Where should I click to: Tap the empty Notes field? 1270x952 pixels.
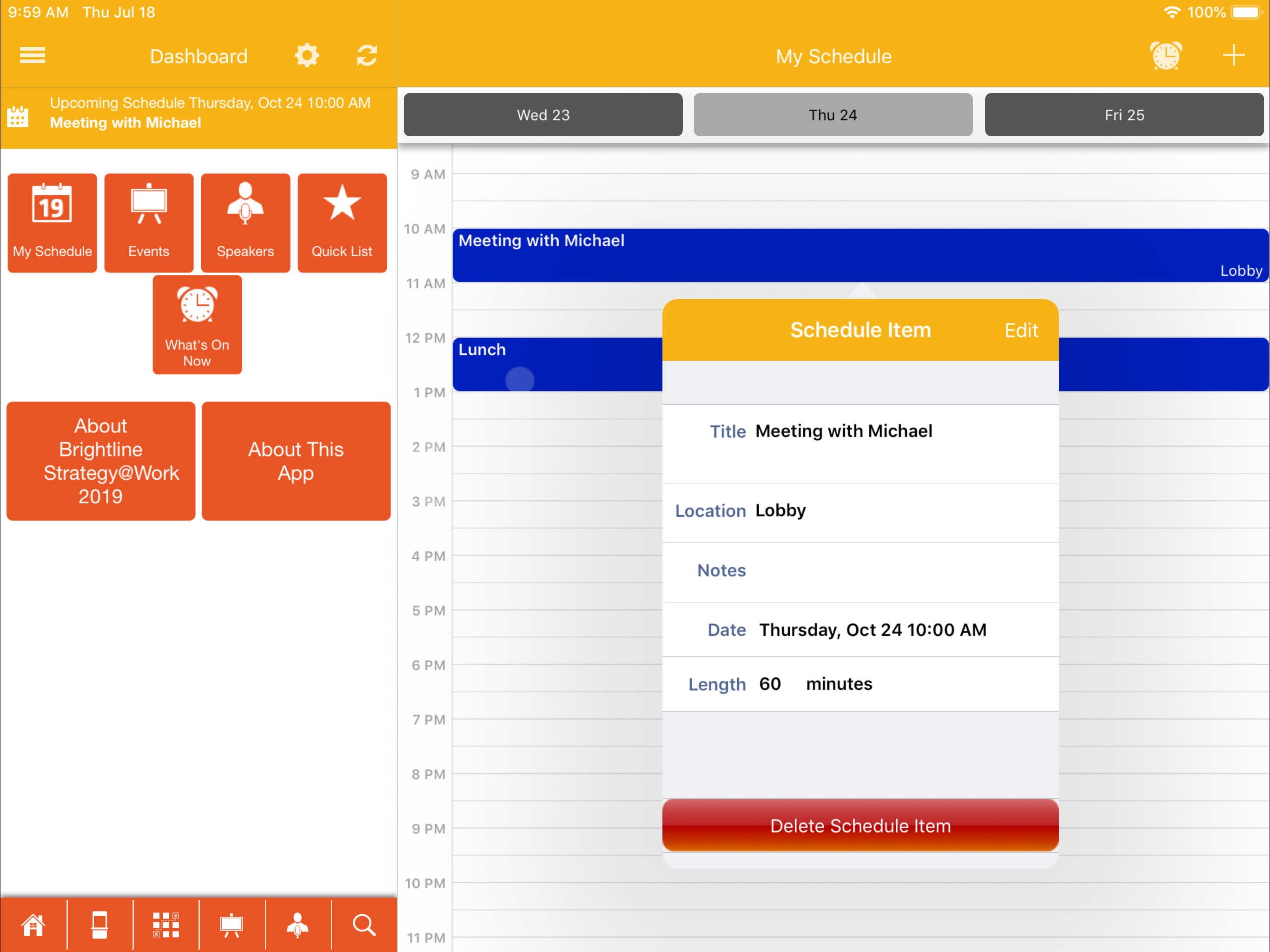coord(860,572)
